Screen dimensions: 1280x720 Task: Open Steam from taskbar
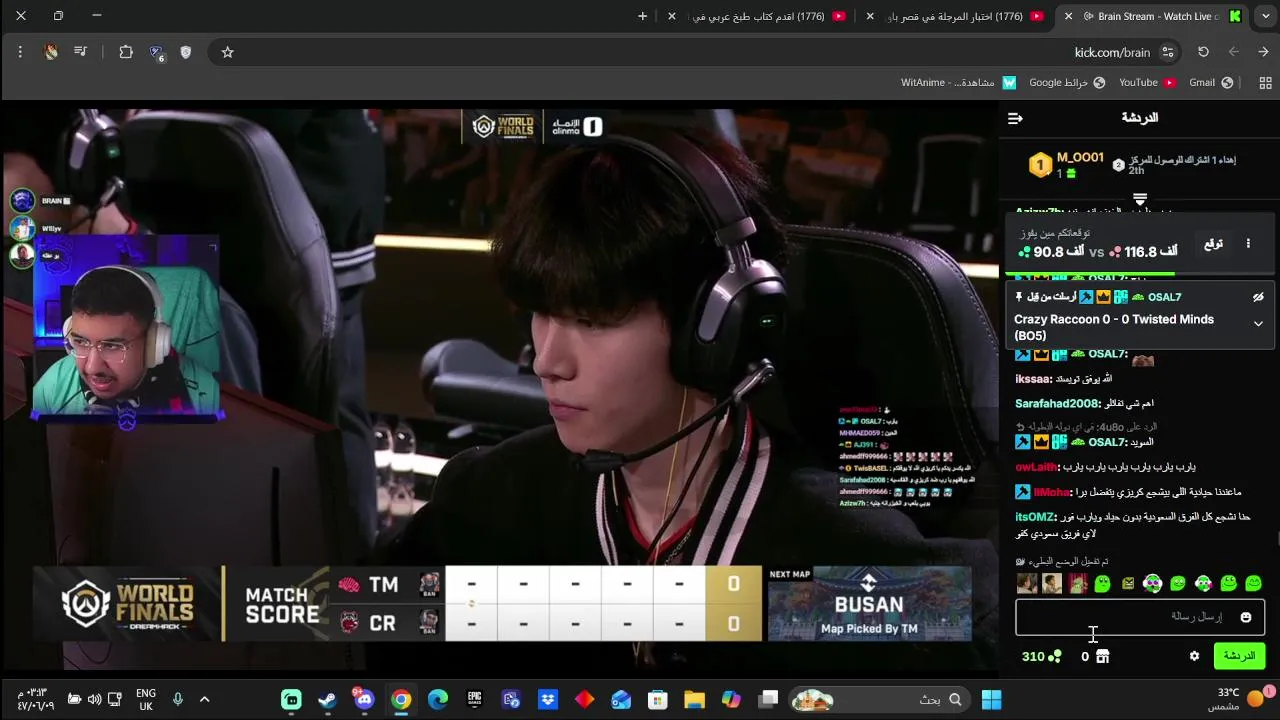click(327, 700)
